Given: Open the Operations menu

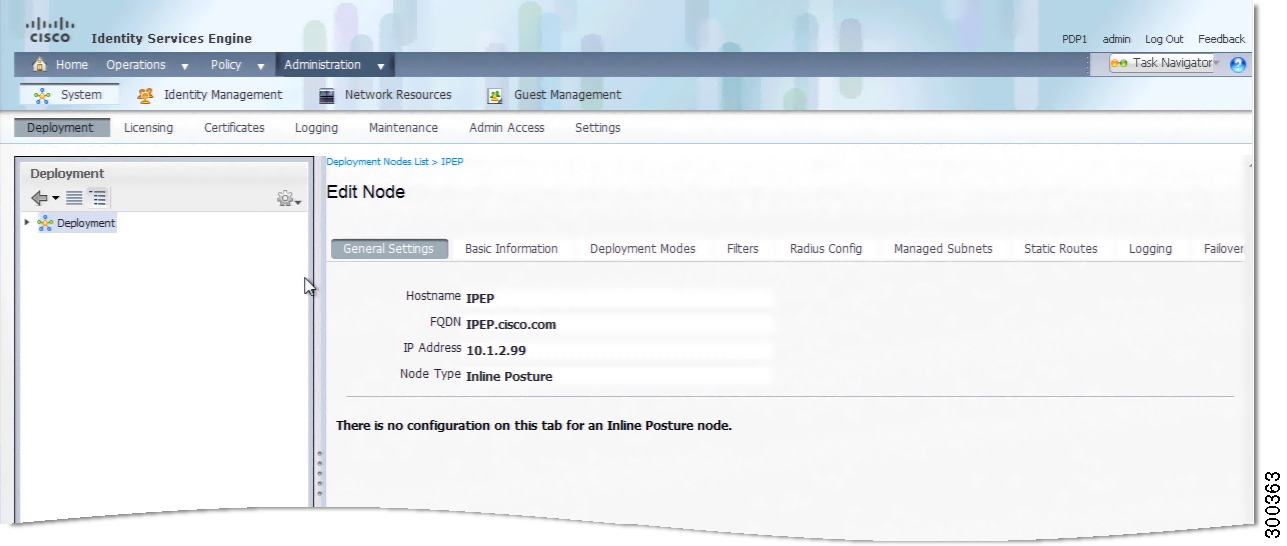Looking at the screenshot, I should coord(136,65).
